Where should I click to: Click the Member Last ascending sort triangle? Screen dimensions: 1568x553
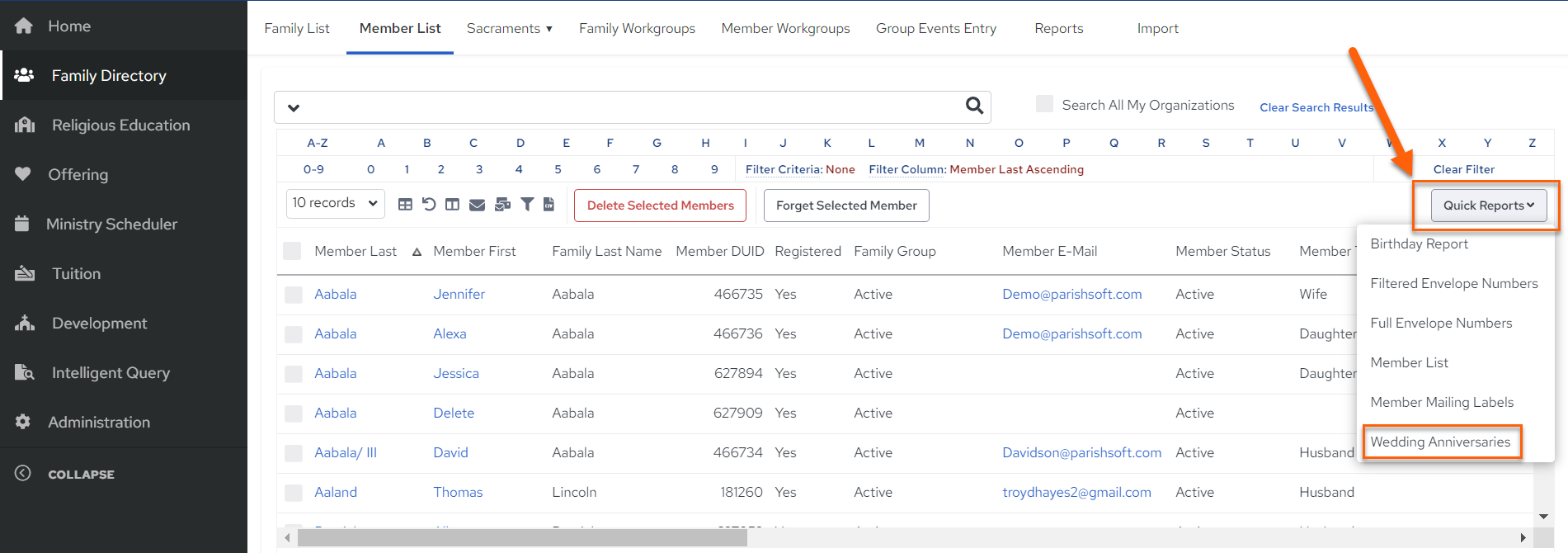click(417, 252)
